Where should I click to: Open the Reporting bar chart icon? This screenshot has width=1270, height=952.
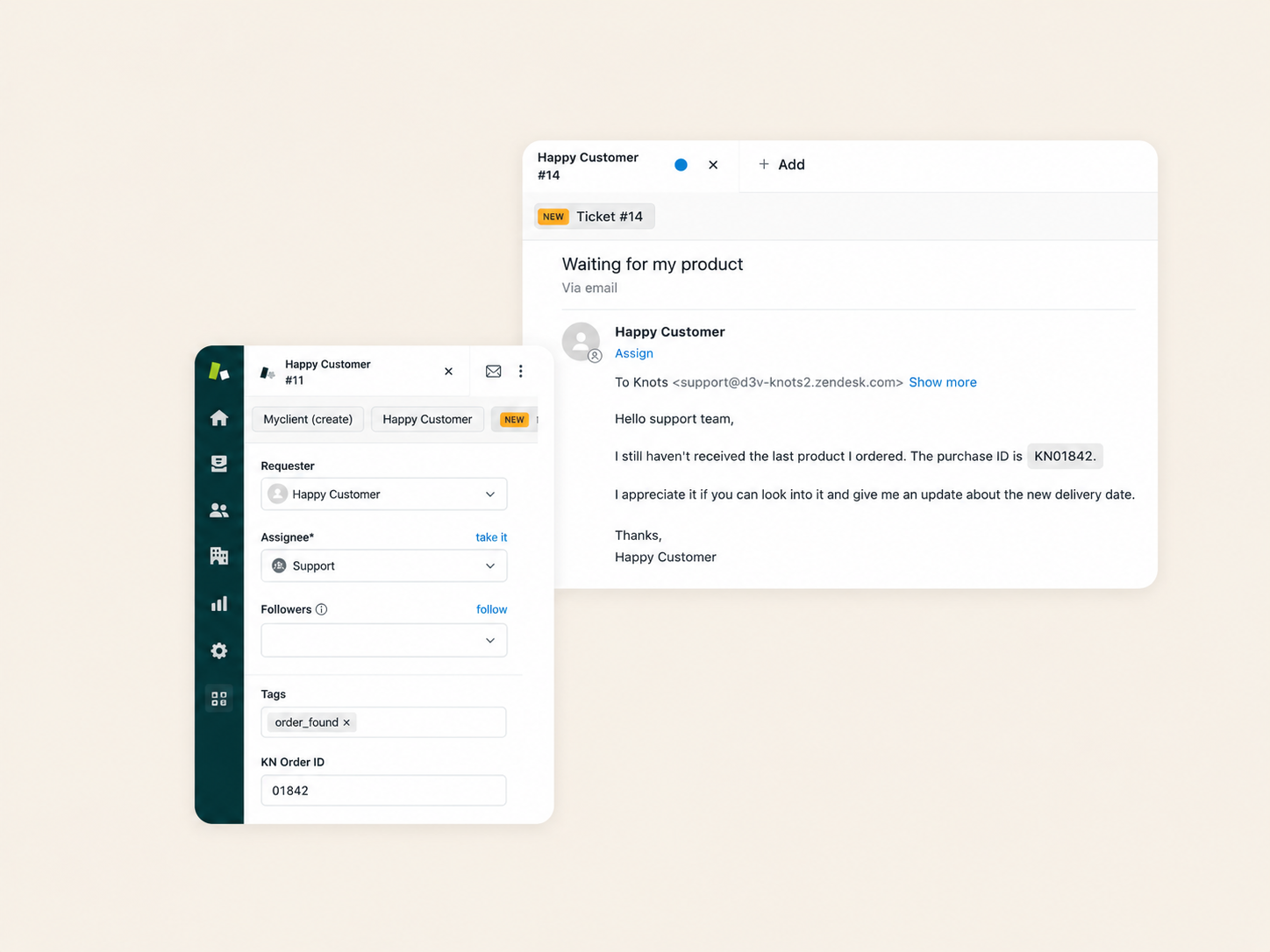(219, 603)
